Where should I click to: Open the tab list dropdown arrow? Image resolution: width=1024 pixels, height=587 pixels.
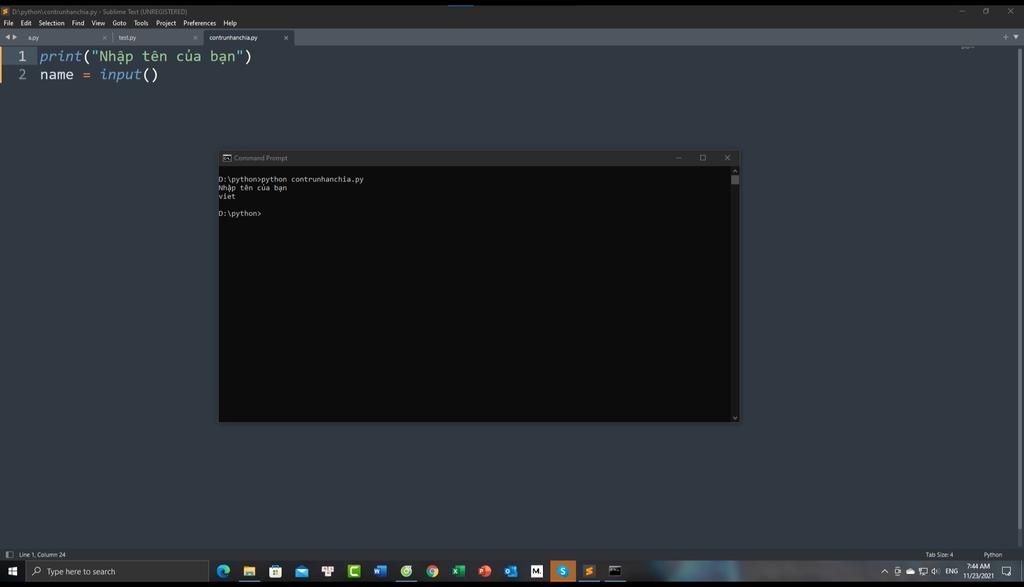1016,37
